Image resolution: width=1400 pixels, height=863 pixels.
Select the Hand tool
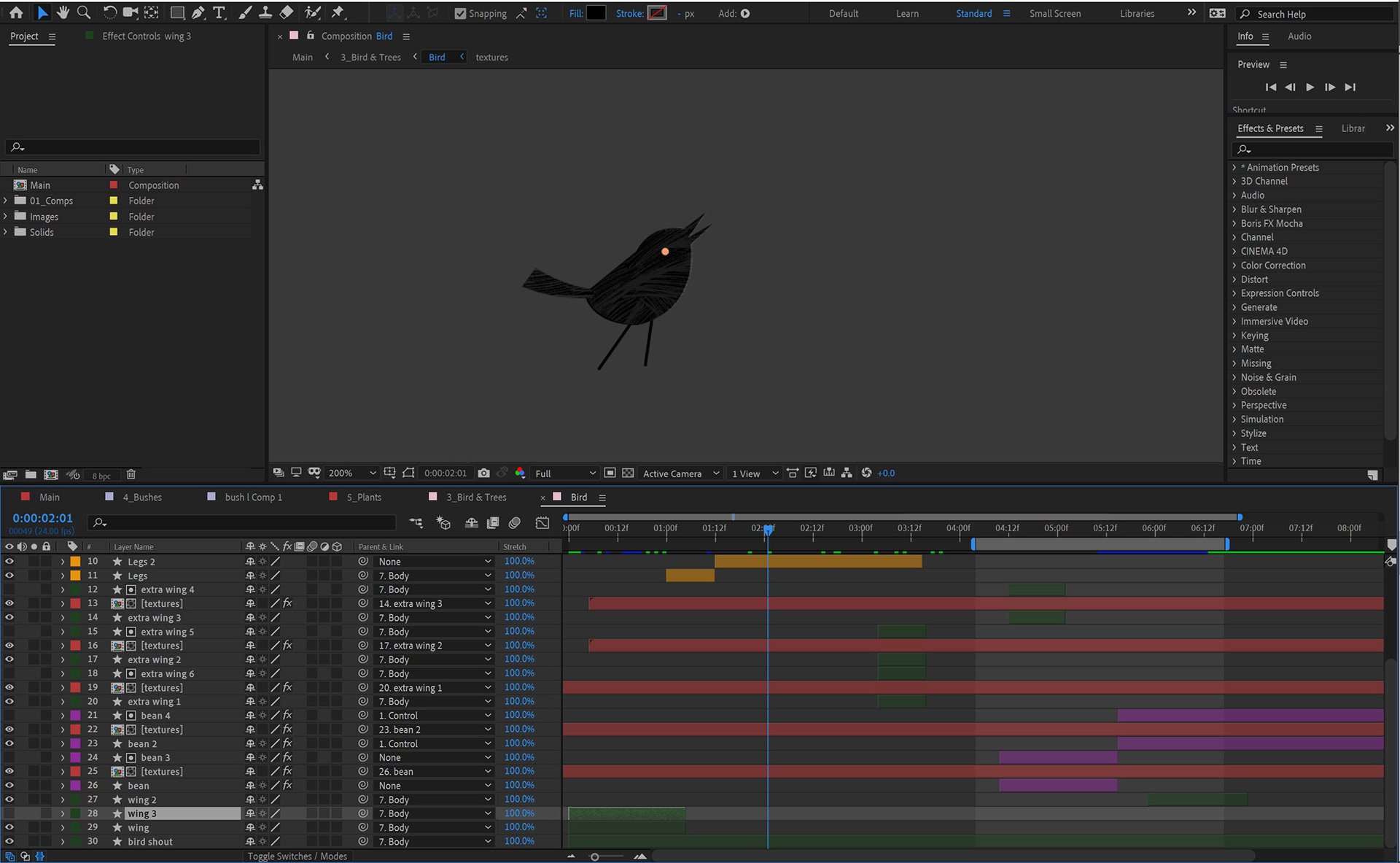click(63, 12)
